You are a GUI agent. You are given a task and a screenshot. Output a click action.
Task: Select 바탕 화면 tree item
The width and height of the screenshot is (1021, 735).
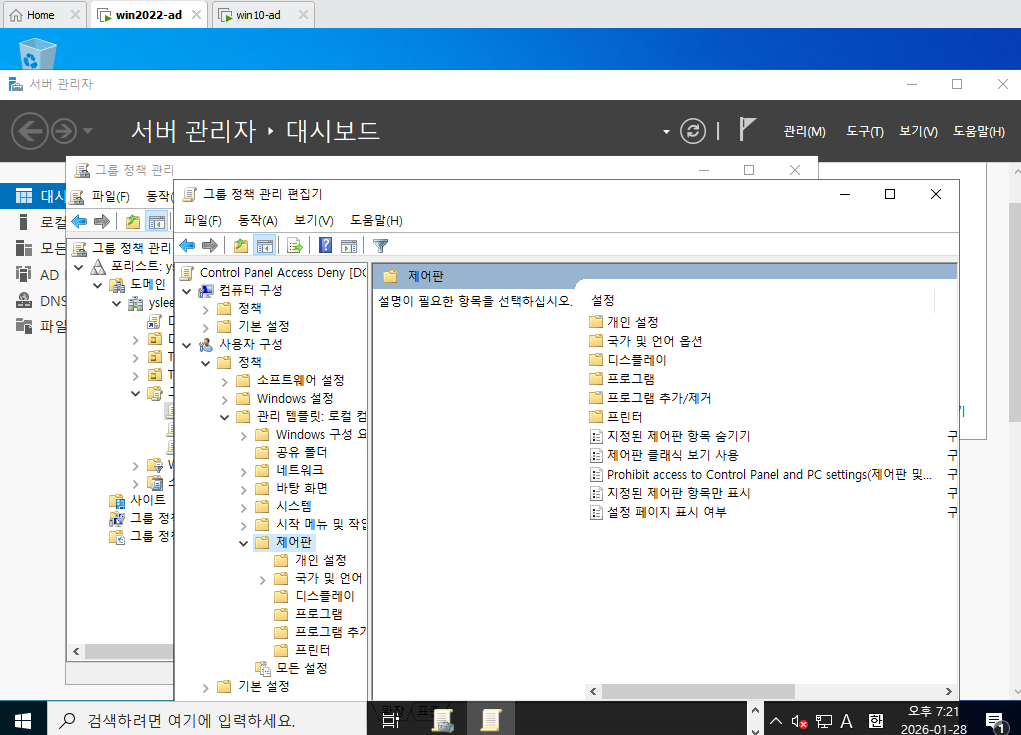(301, 488)
